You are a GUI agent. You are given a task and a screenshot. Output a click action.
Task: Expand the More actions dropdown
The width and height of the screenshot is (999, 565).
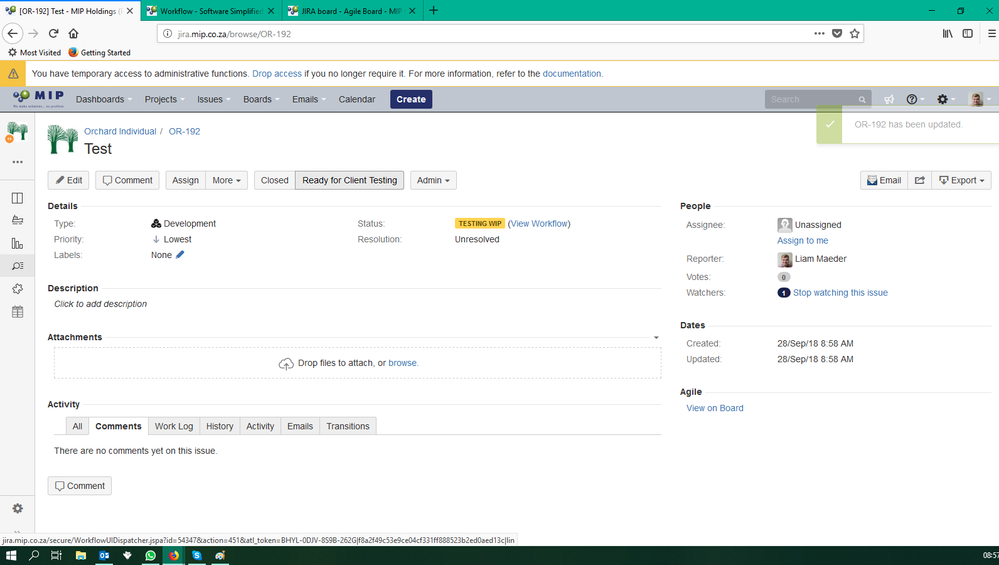coord(226,180)
